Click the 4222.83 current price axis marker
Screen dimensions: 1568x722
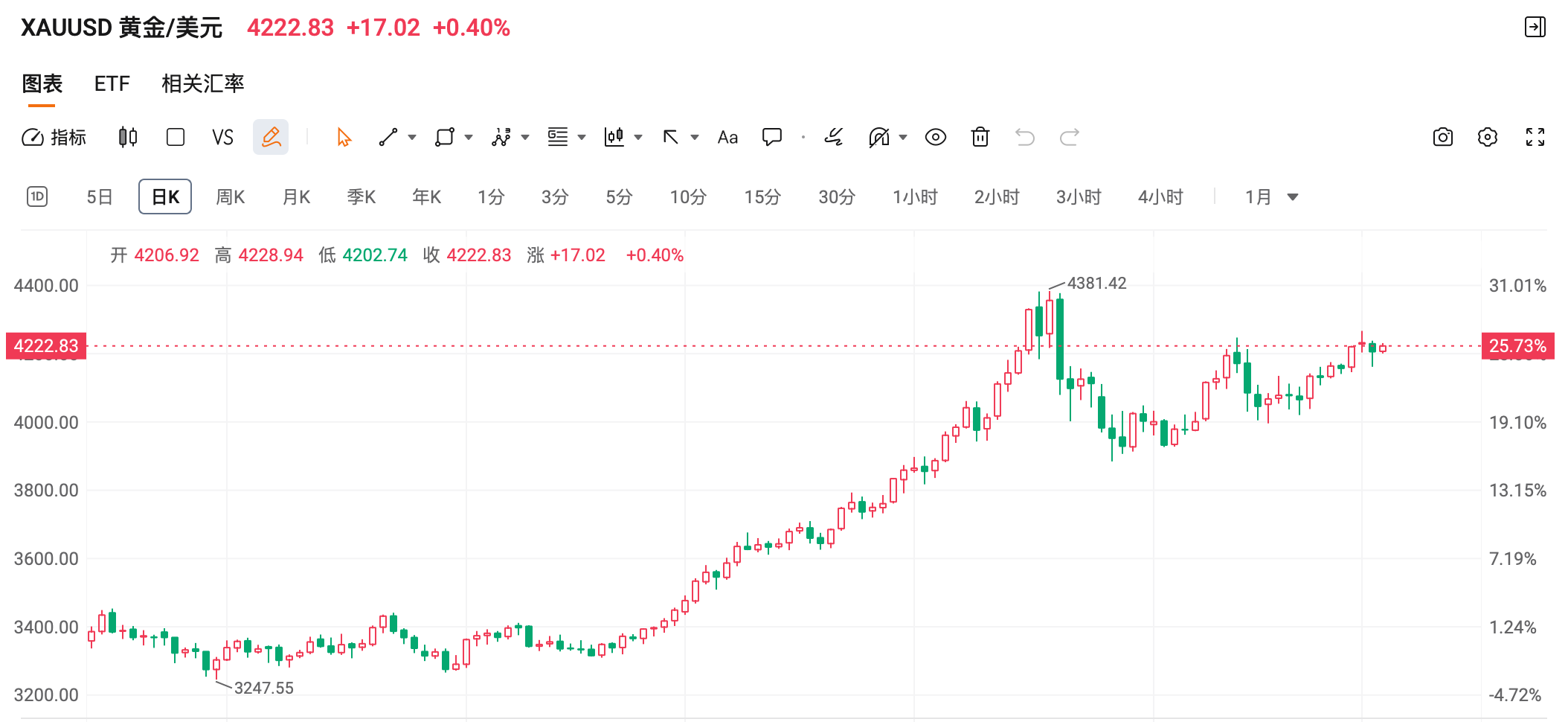coord(46,346)
